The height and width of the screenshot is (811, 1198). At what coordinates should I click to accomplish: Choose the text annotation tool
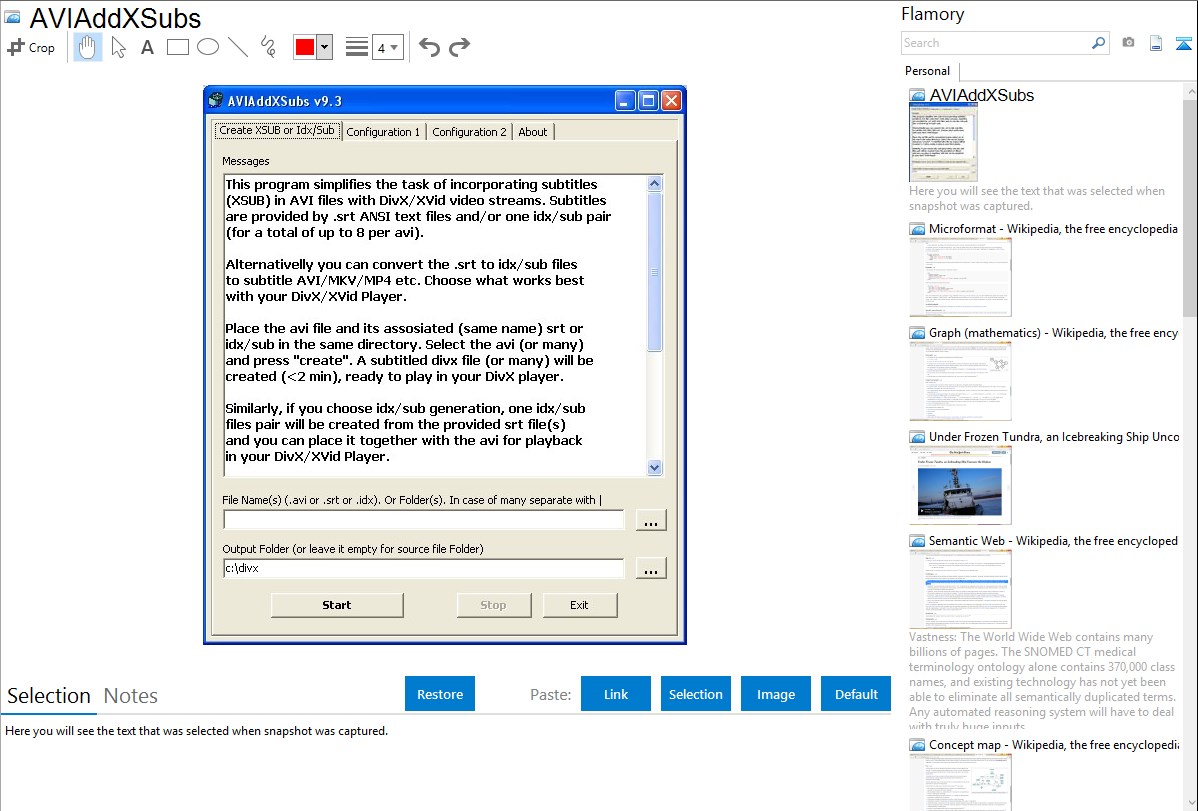coord(147,47)
